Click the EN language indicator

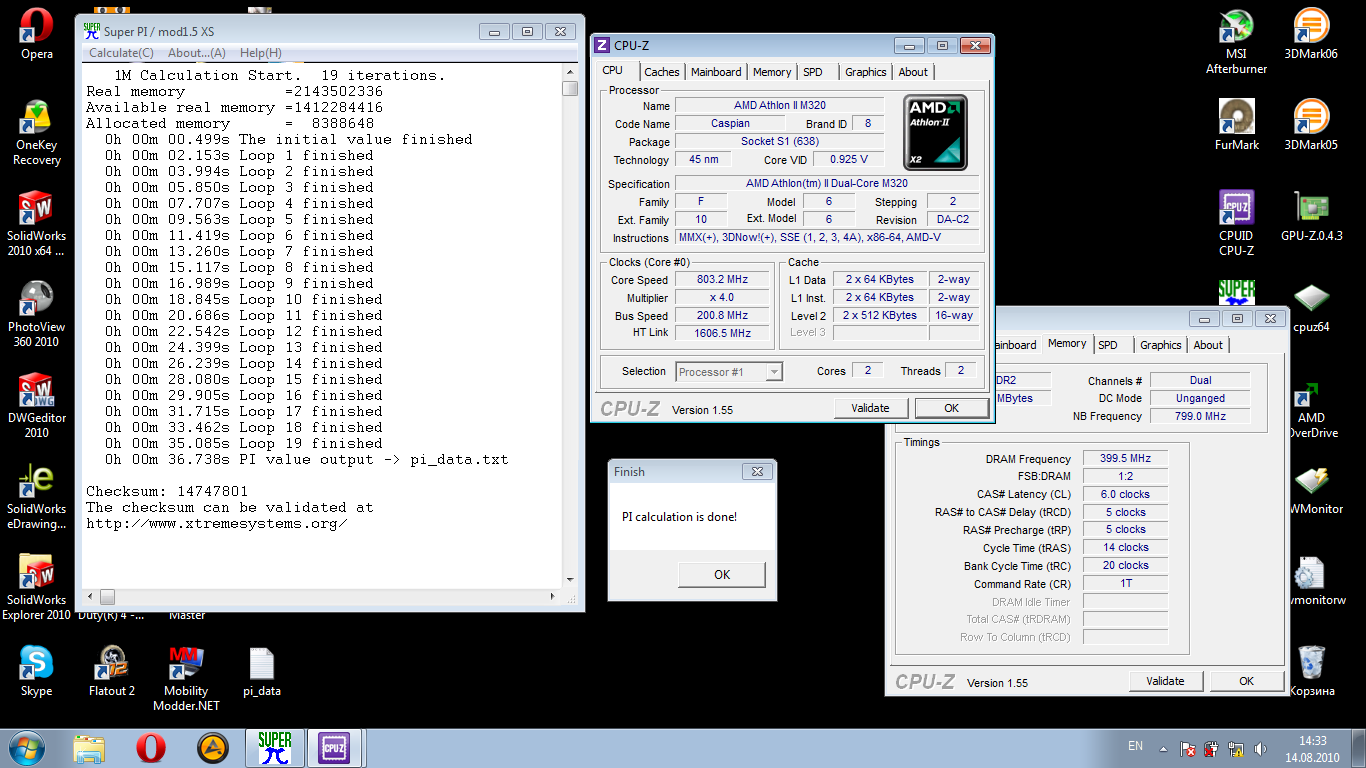click(x=1135, y=746)
